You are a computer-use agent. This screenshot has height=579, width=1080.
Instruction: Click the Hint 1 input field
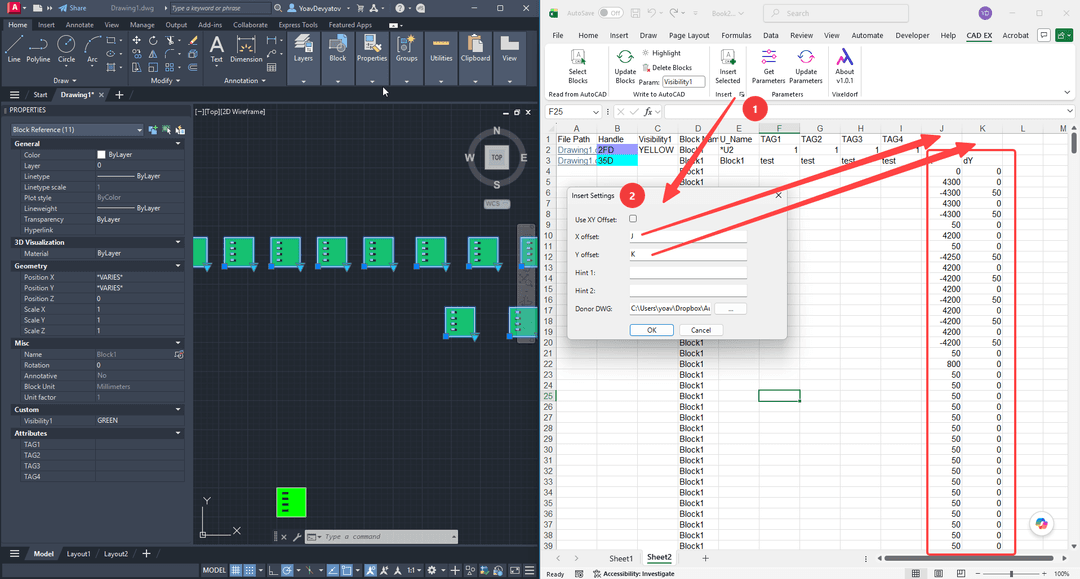pos(687,273)
